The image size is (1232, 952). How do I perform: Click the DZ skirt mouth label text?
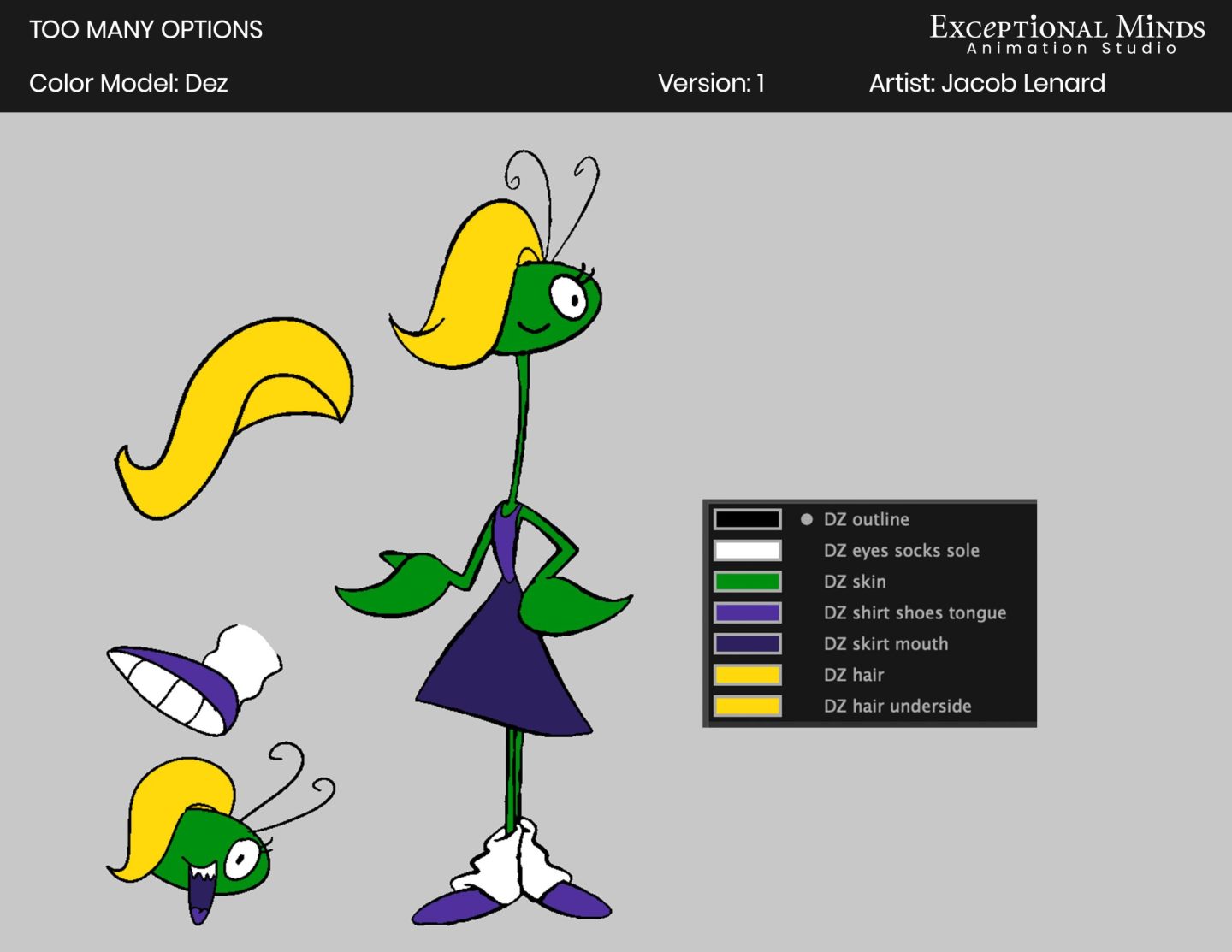tap(885, 643)
